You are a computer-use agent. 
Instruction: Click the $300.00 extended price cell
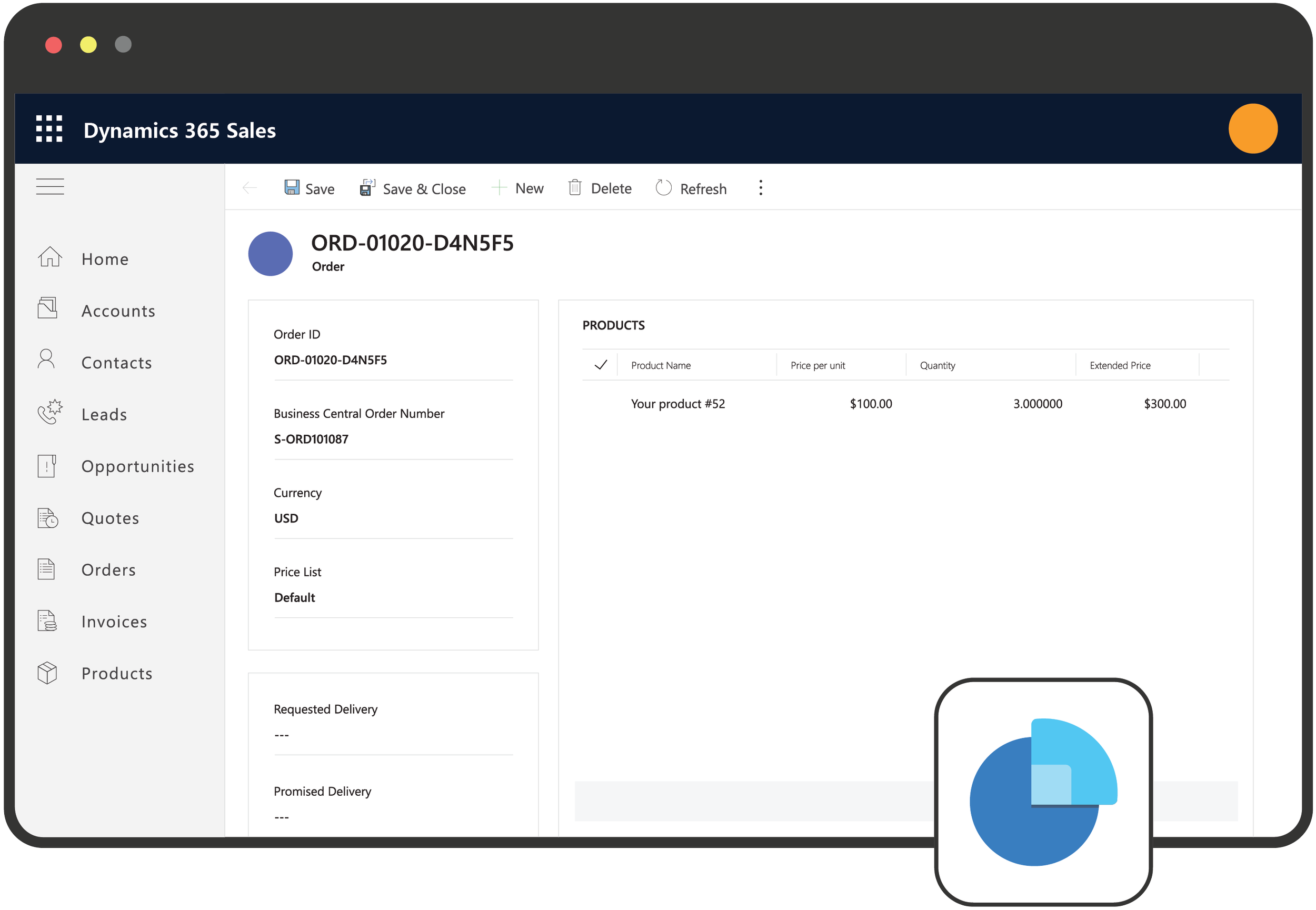pyautogui.click(x=1165, y=404)
